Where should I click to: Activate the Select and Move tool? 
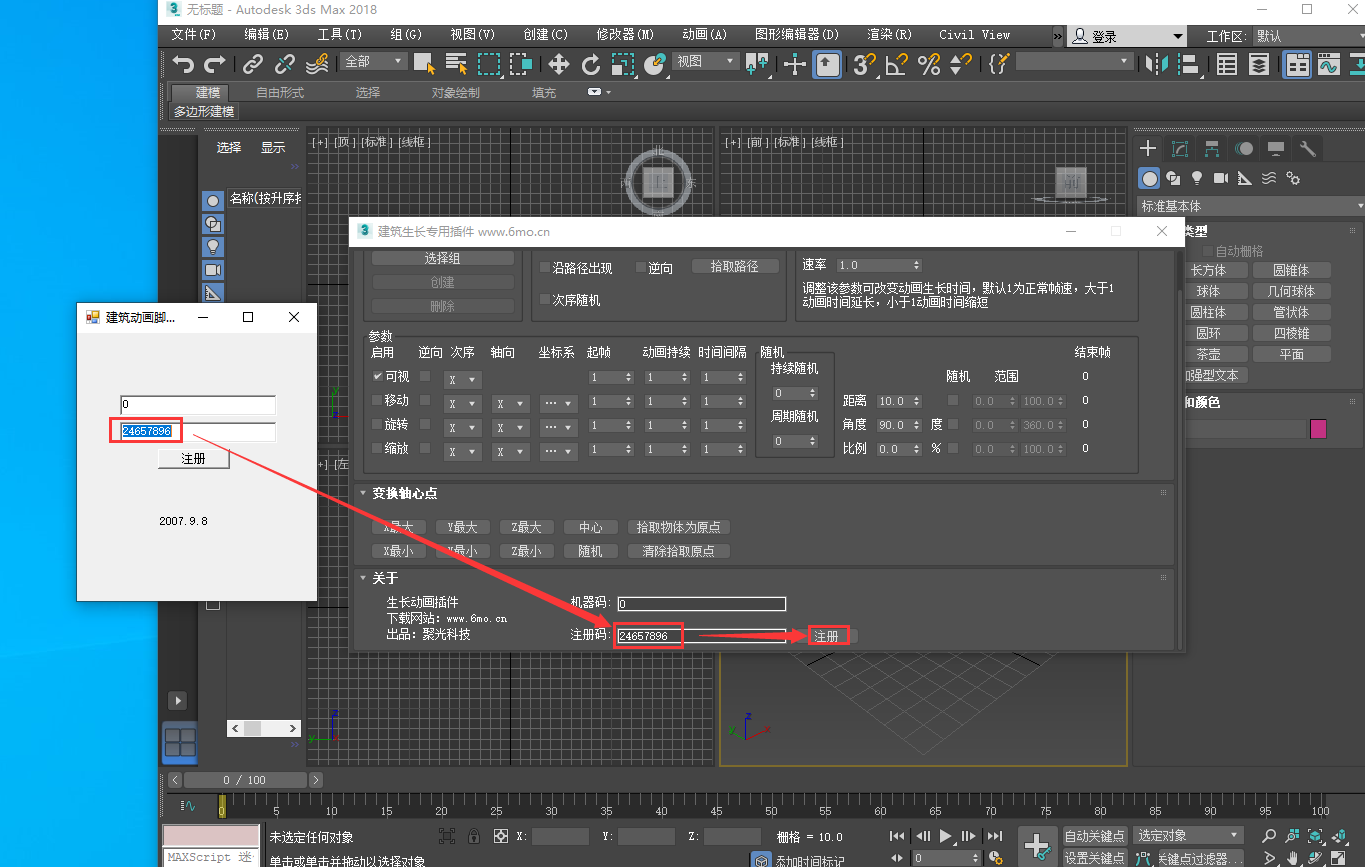[x=558, y=64]
